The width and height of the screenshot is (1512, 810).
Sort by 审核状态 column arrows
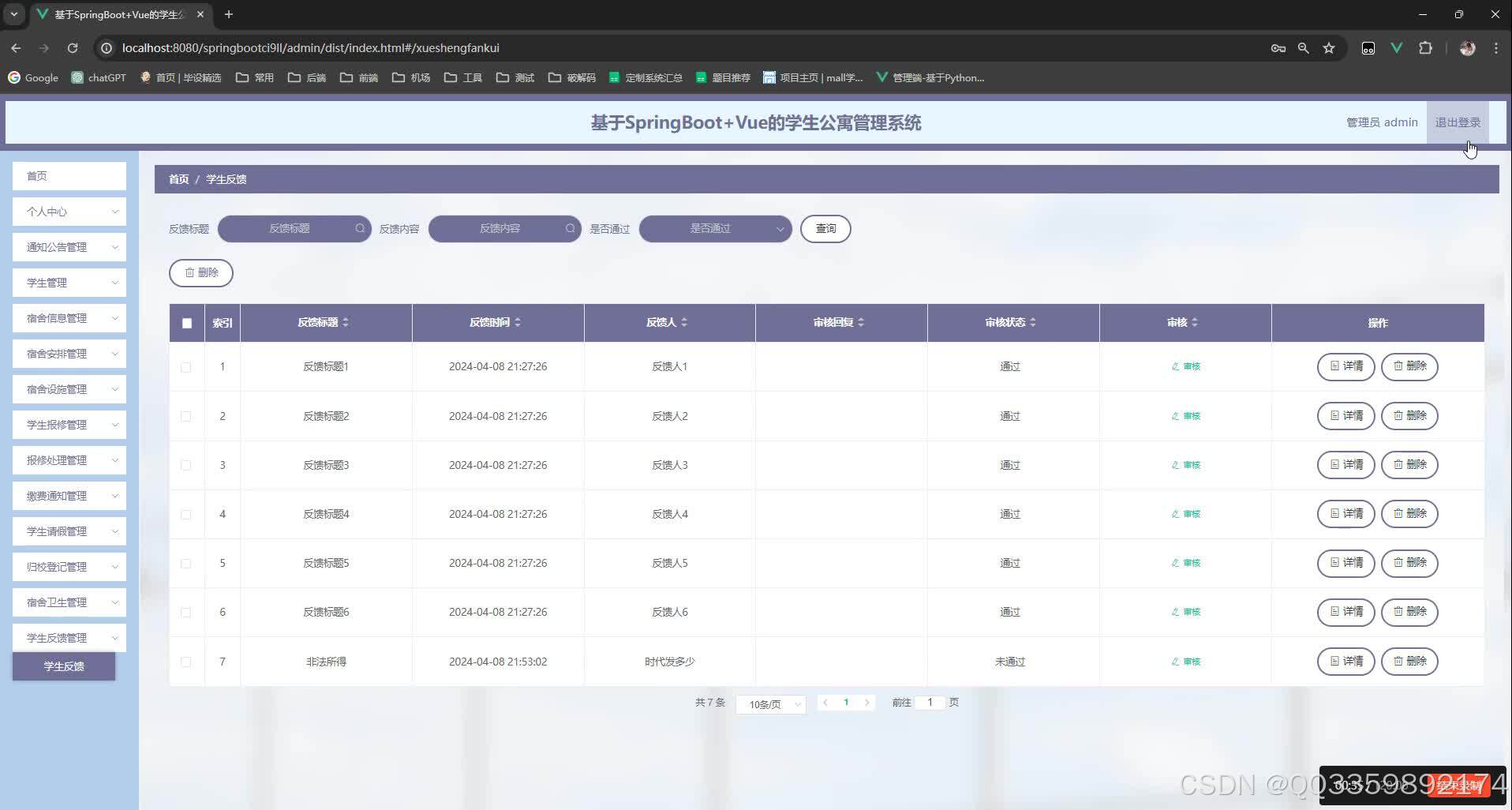click(1033, 322)
